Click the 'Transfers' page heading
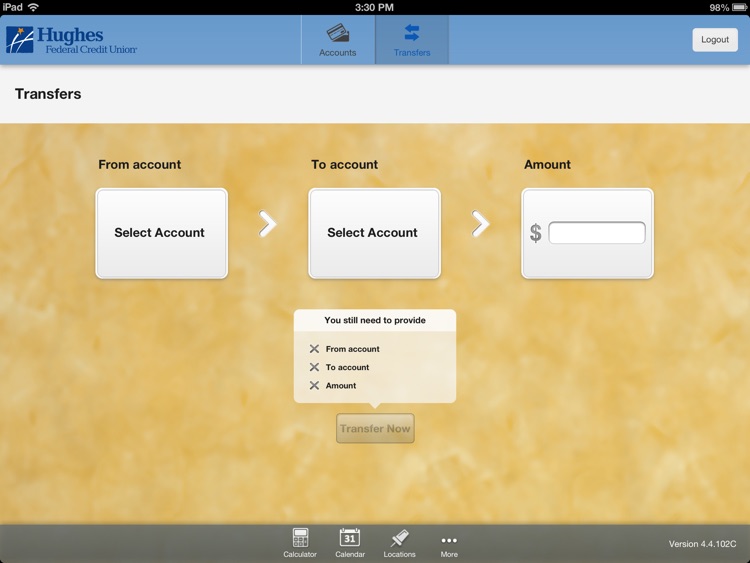 click(48, 94)
